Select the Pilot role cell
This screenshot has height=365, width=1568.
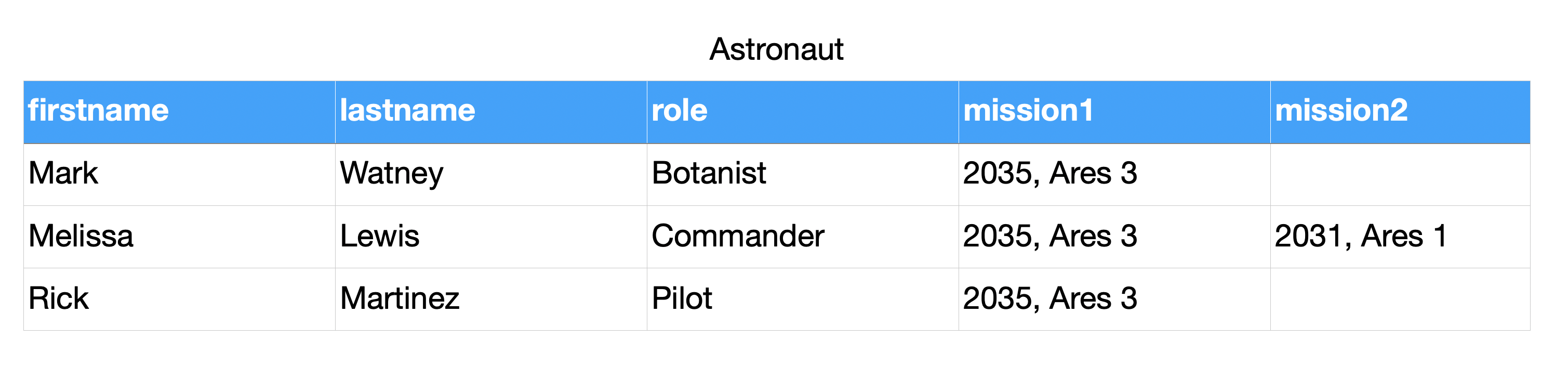click(682, 299)
